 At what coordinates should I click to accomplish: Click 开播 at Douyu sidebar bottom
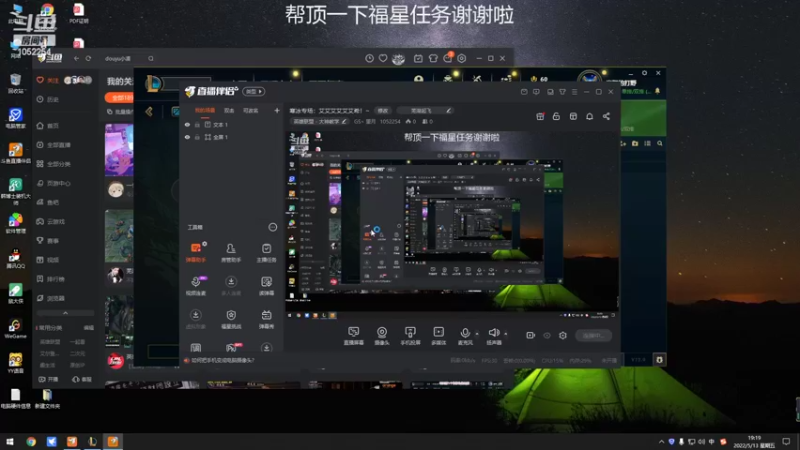point(48,379)
